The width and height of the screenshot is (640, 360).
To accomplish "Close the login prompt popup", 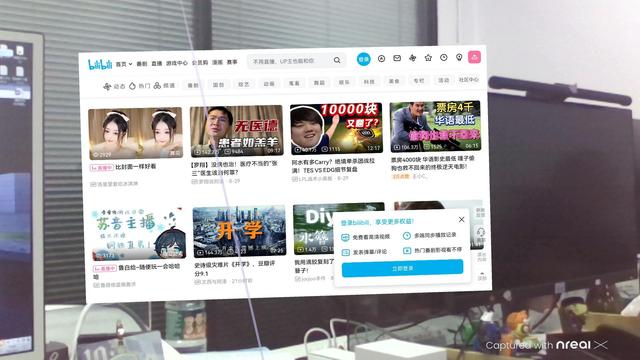I will coord(461,220).
